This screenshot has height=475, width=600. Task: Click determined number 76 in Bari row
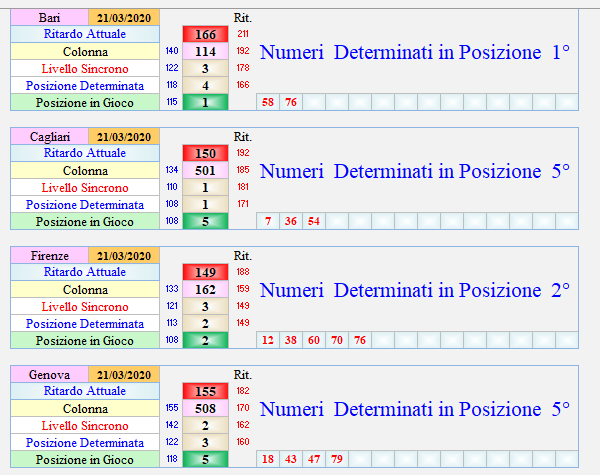click(291, 102)
